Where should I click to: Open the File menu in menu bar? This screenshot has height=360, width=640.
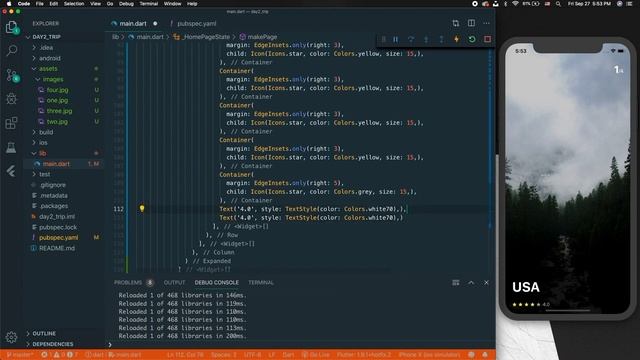pos(40,4)
